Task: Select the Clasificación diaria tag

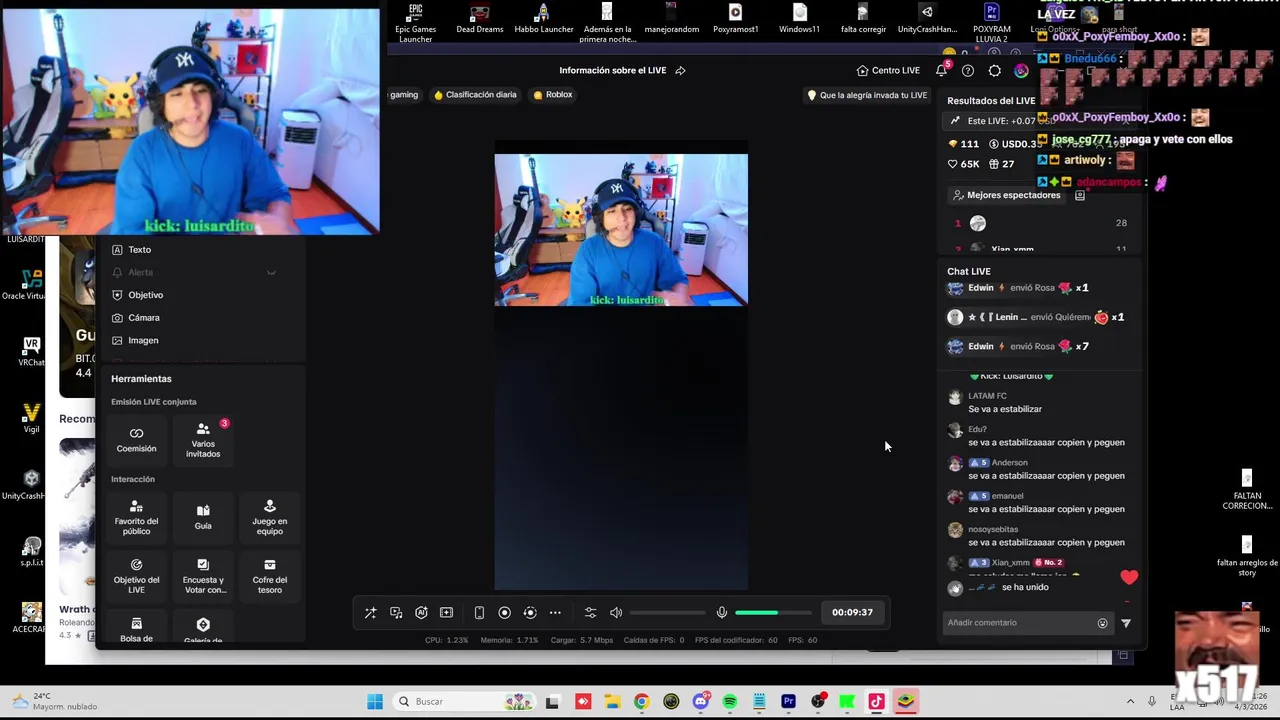Action: pos(475,95)
